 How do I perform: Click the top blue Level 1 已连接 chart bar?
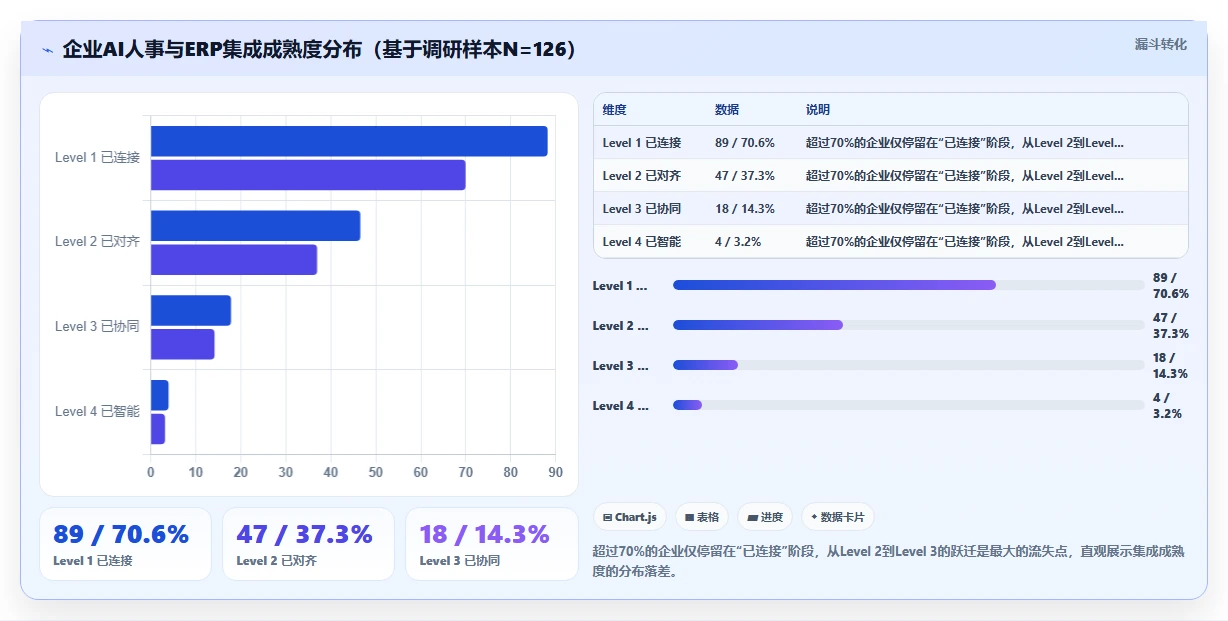pyautogui.click(x=349, y=141)
